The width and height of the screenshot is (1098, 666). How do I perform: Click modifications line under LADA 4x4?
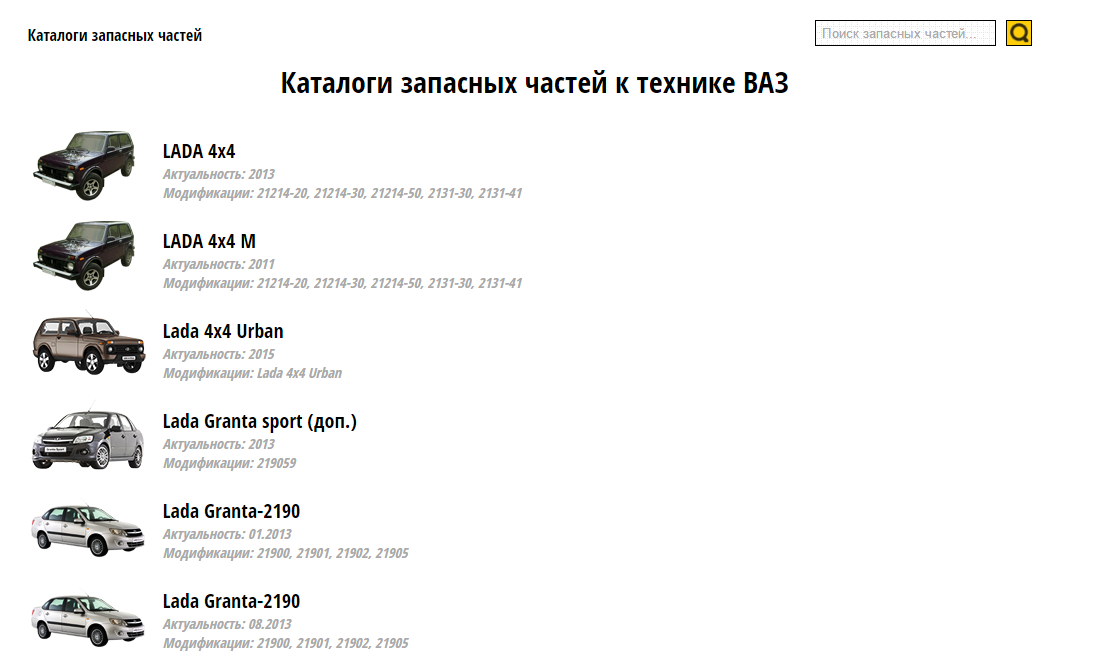(x=342, y=193)
